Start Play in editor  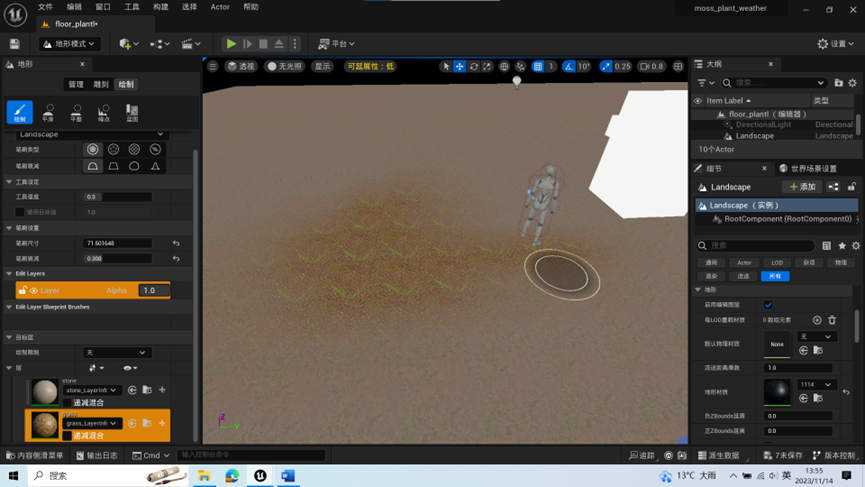pos(231,44)
